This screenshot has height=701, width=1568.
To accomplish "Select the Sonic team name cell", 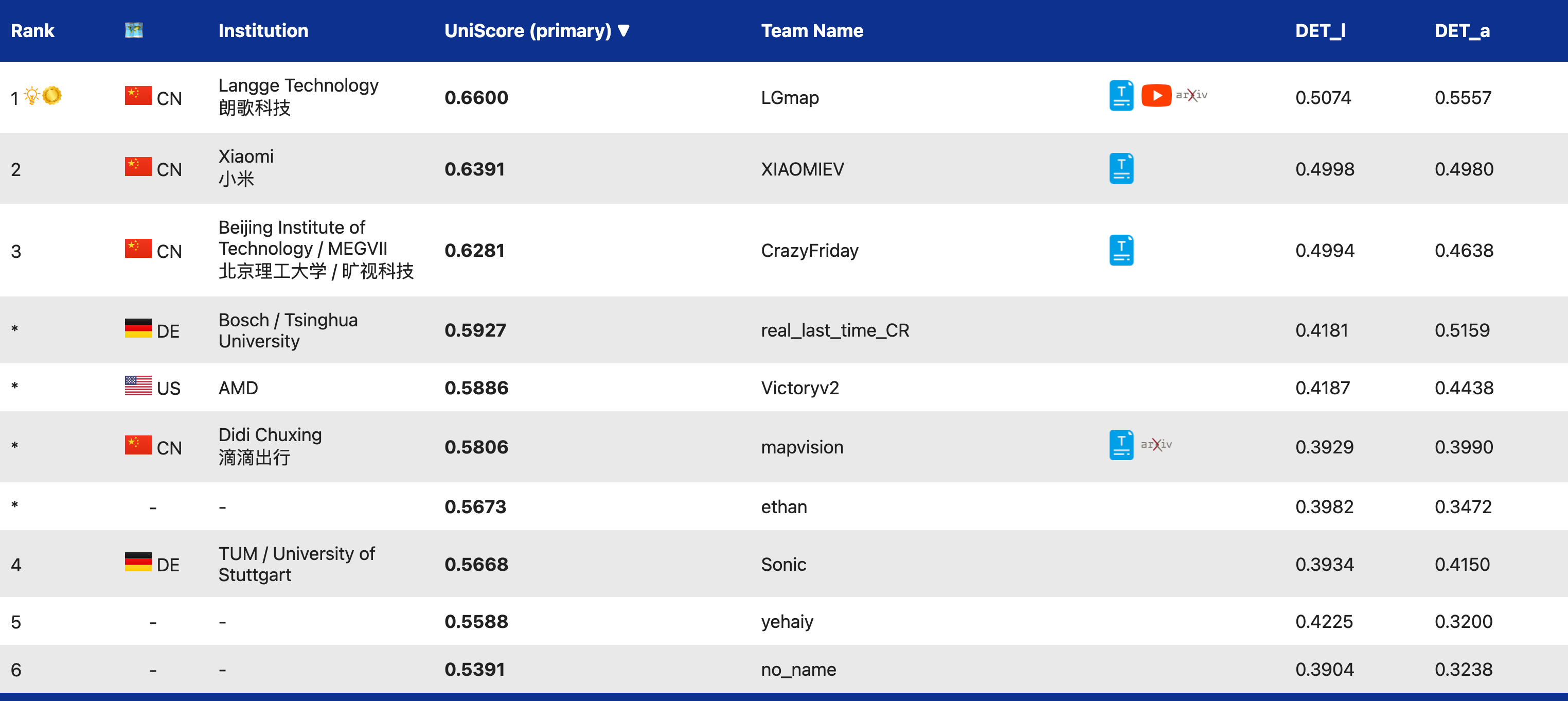I will click(783, 565).
